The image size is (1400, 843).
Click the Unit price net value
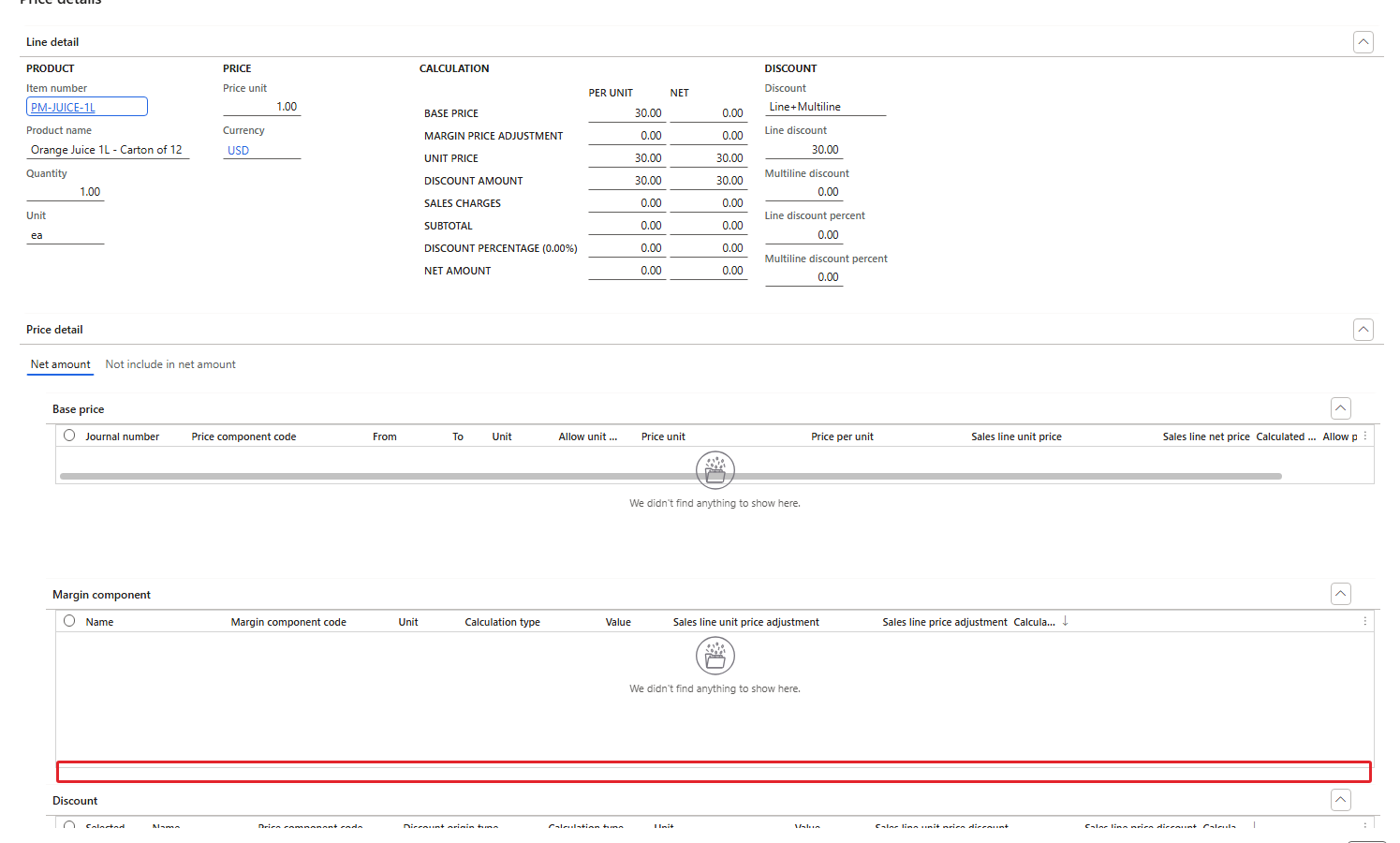[709, 158]
